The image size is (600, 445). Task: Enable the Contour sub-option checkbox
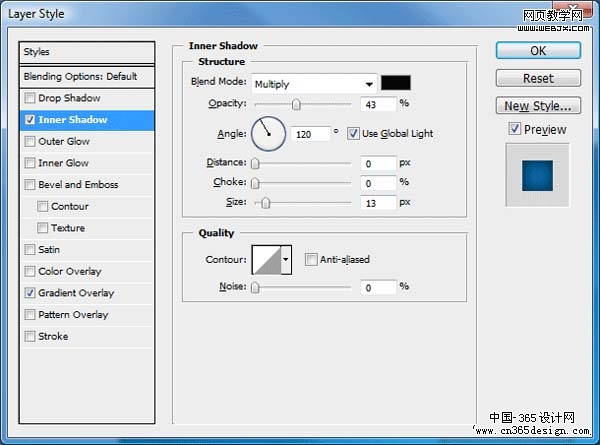(x=42, y=206)
